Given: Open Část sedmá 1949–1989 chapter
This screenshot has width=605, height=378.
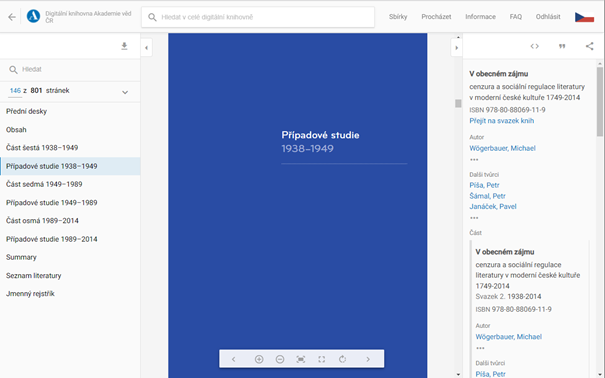Looking at the screenshot, I should pos(70,184).
